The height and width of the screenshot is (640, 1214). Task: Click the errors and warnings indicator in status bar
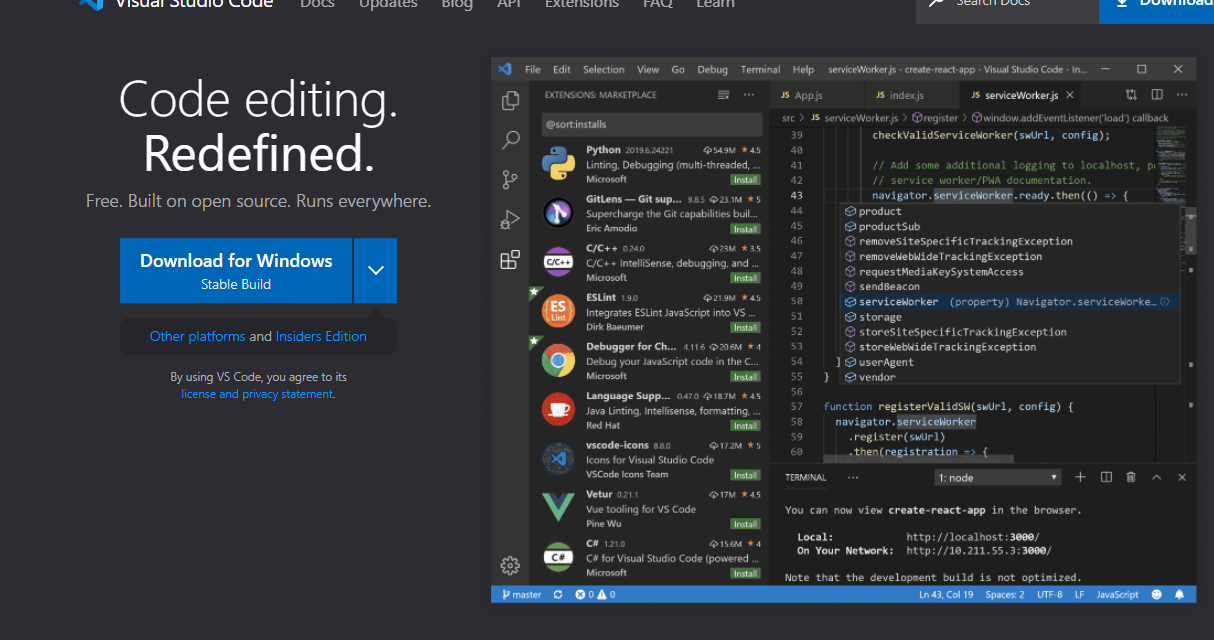pos(595,594)
